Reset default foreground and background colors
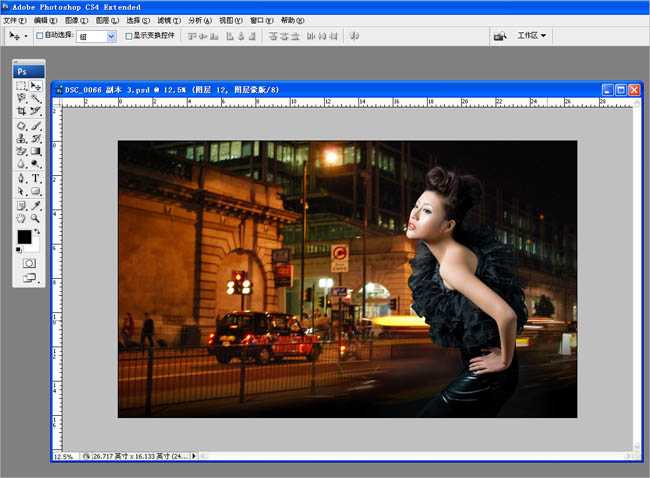 pyautogui.click(x=19, y=249)
